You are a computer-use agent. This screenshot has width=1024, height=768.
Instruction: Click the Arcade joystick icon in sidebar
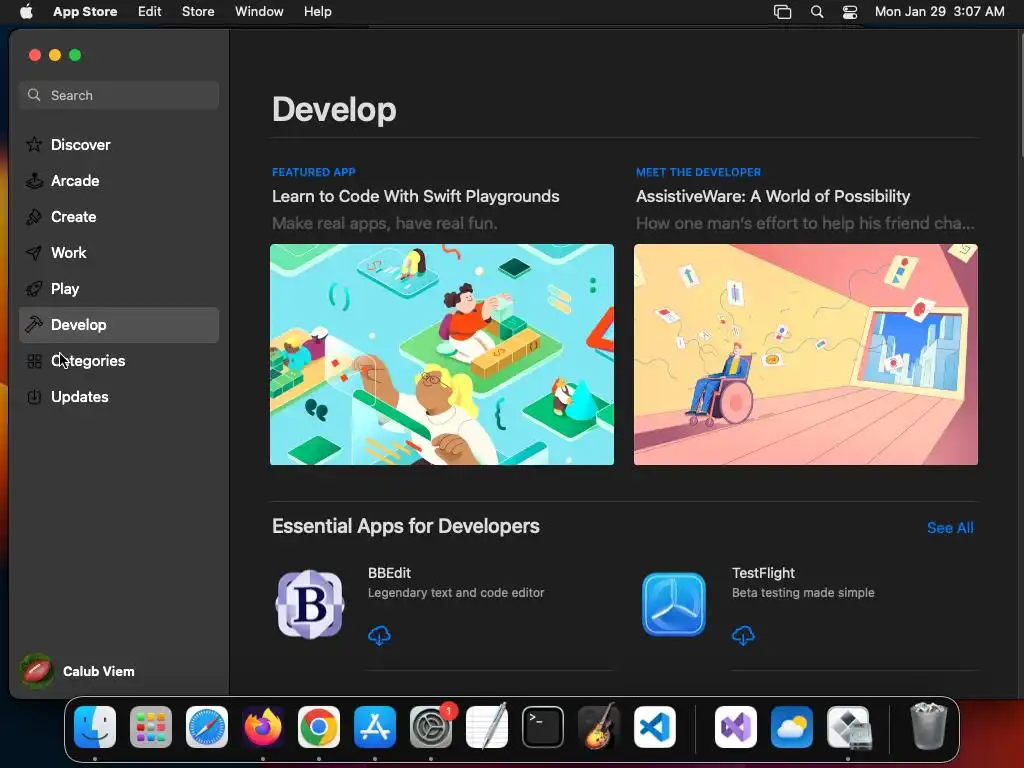tap(34, 181)
